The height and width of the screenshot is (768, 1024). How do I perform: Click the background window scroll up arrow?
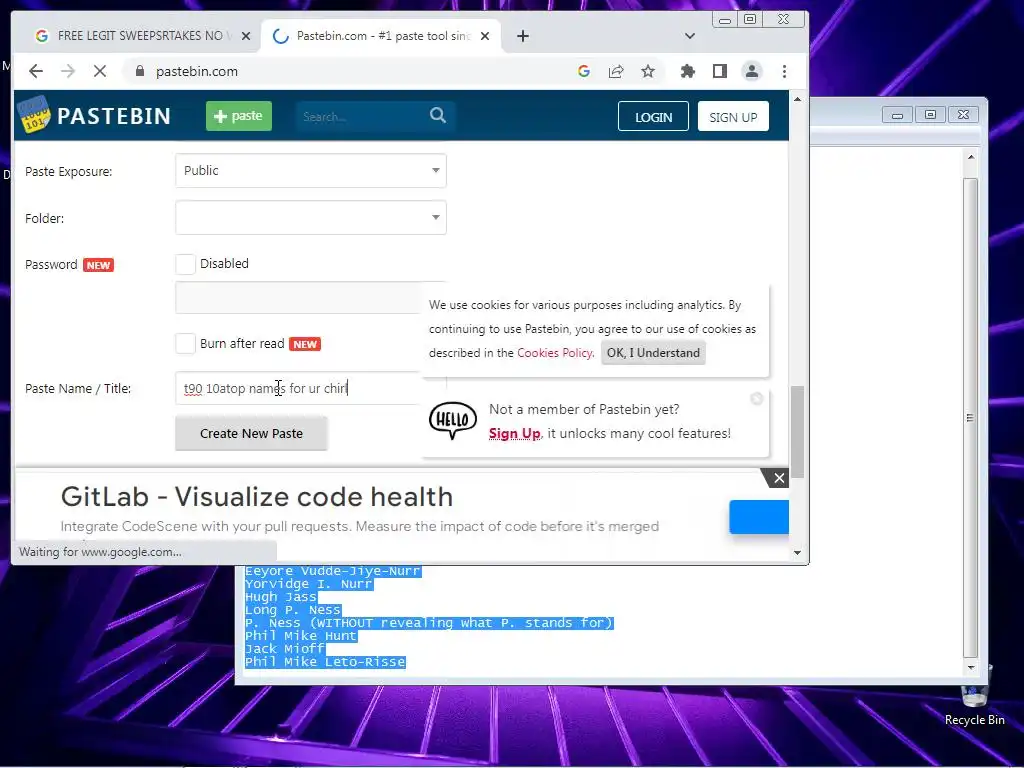coord(970,157)
